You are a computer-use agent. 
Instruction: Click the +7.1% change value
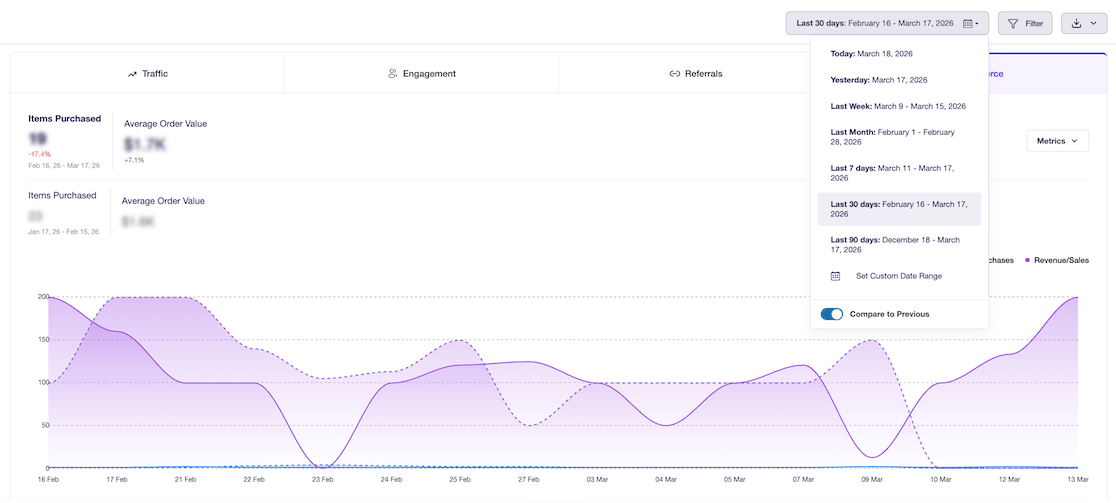(x=134, y=160)
